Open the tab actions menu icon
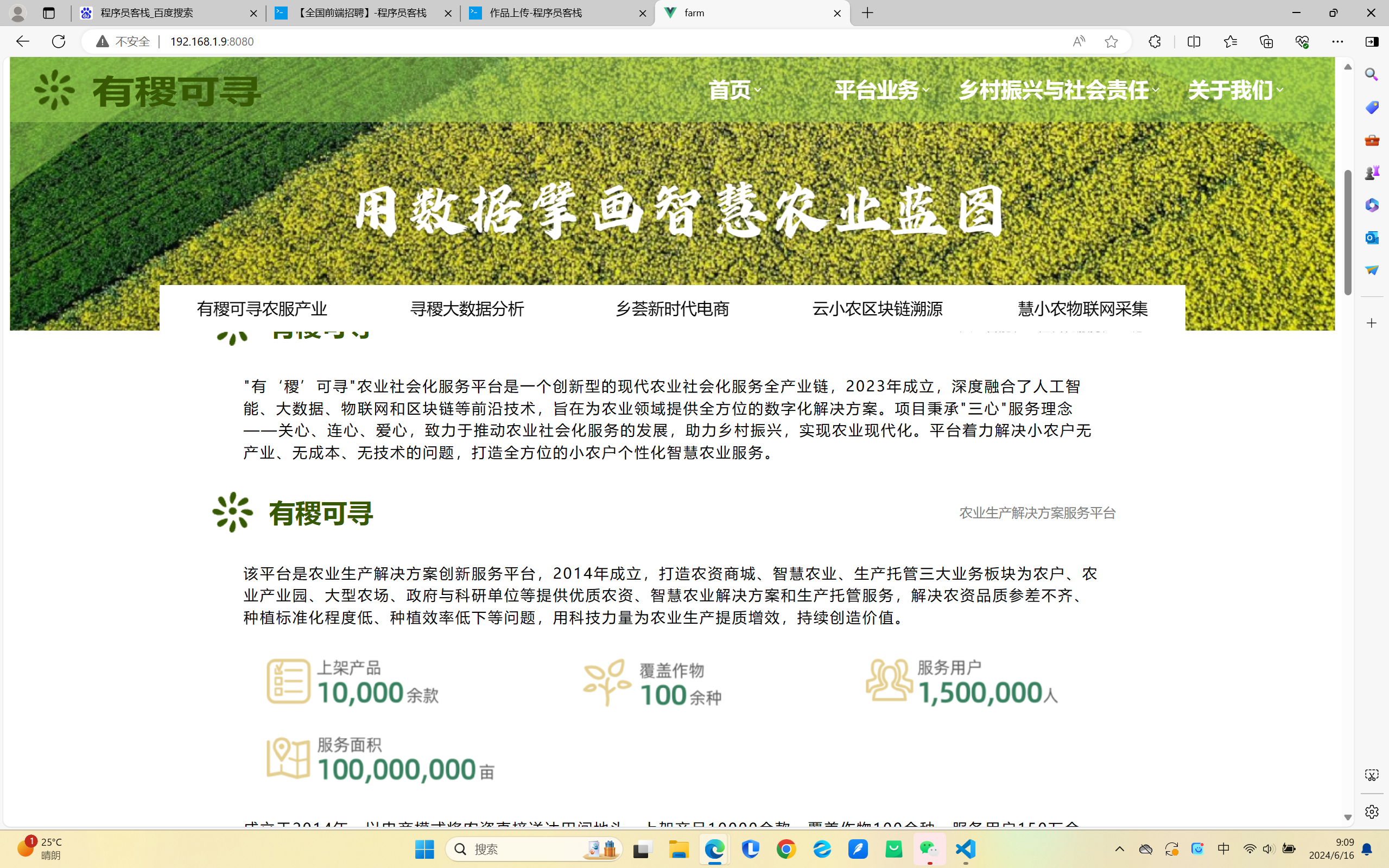Viewport: 1389px width, 868px height. point(49,12)
